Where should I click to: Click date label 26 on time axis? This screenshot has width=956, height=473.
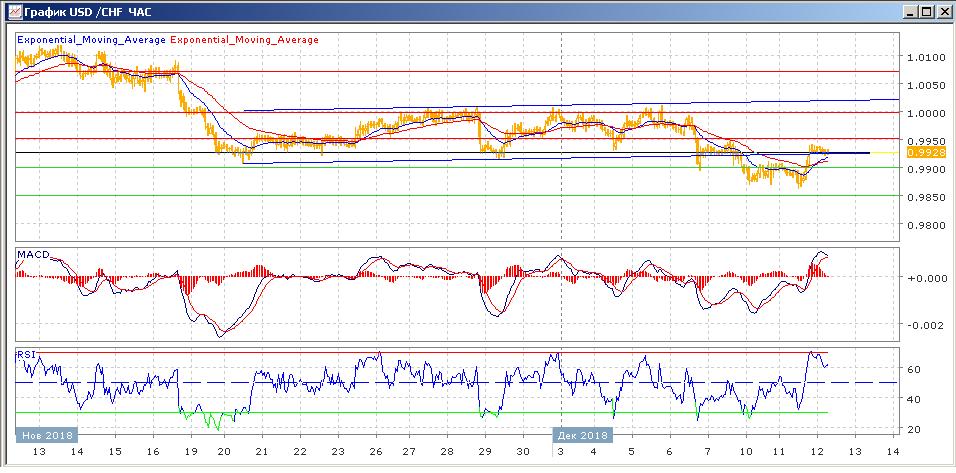[x=374, y=452]
